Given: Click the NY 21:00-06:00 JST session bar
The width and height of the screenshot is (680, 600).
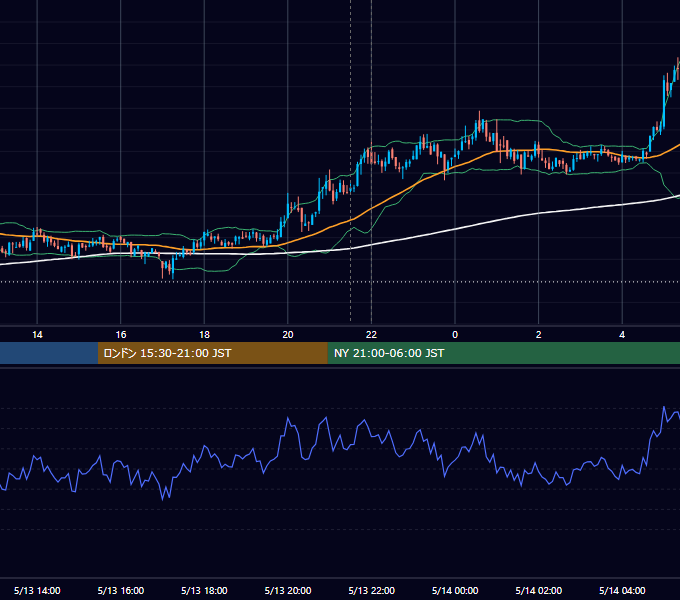Looking at the screenshot, I should coord(503,353).
